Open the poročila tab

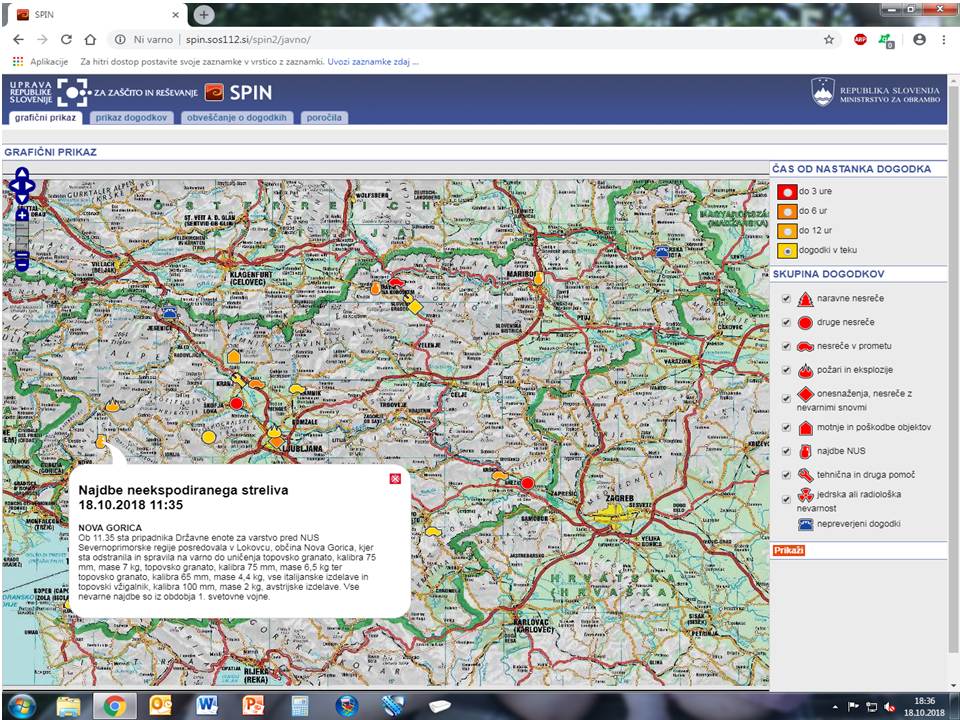pos(324,118)
